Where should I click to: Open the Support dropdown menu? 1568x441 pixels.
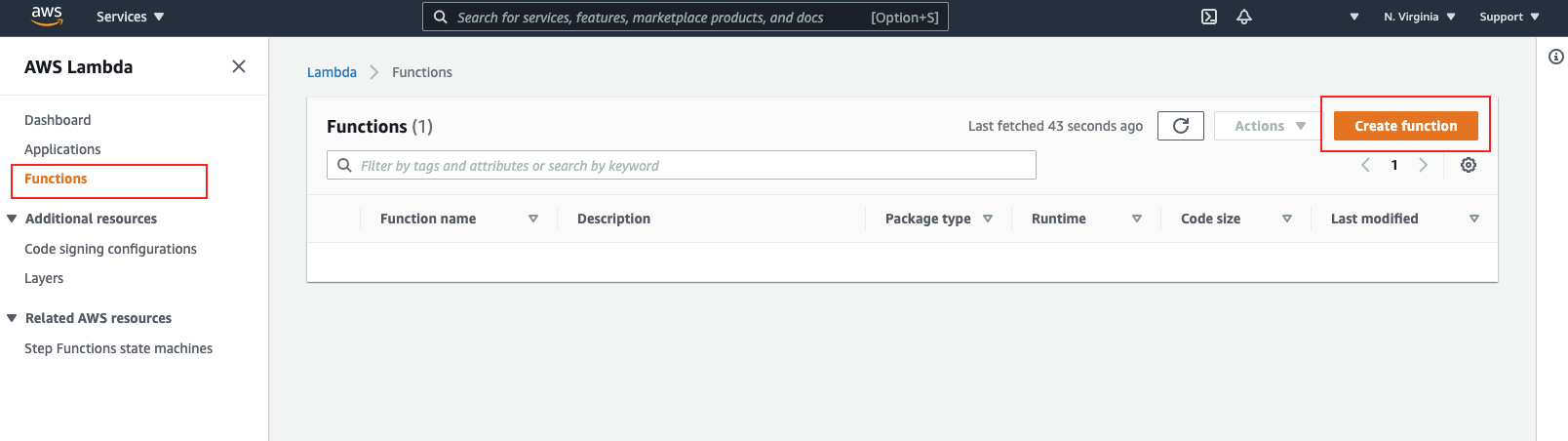[x=1509, y=17]
